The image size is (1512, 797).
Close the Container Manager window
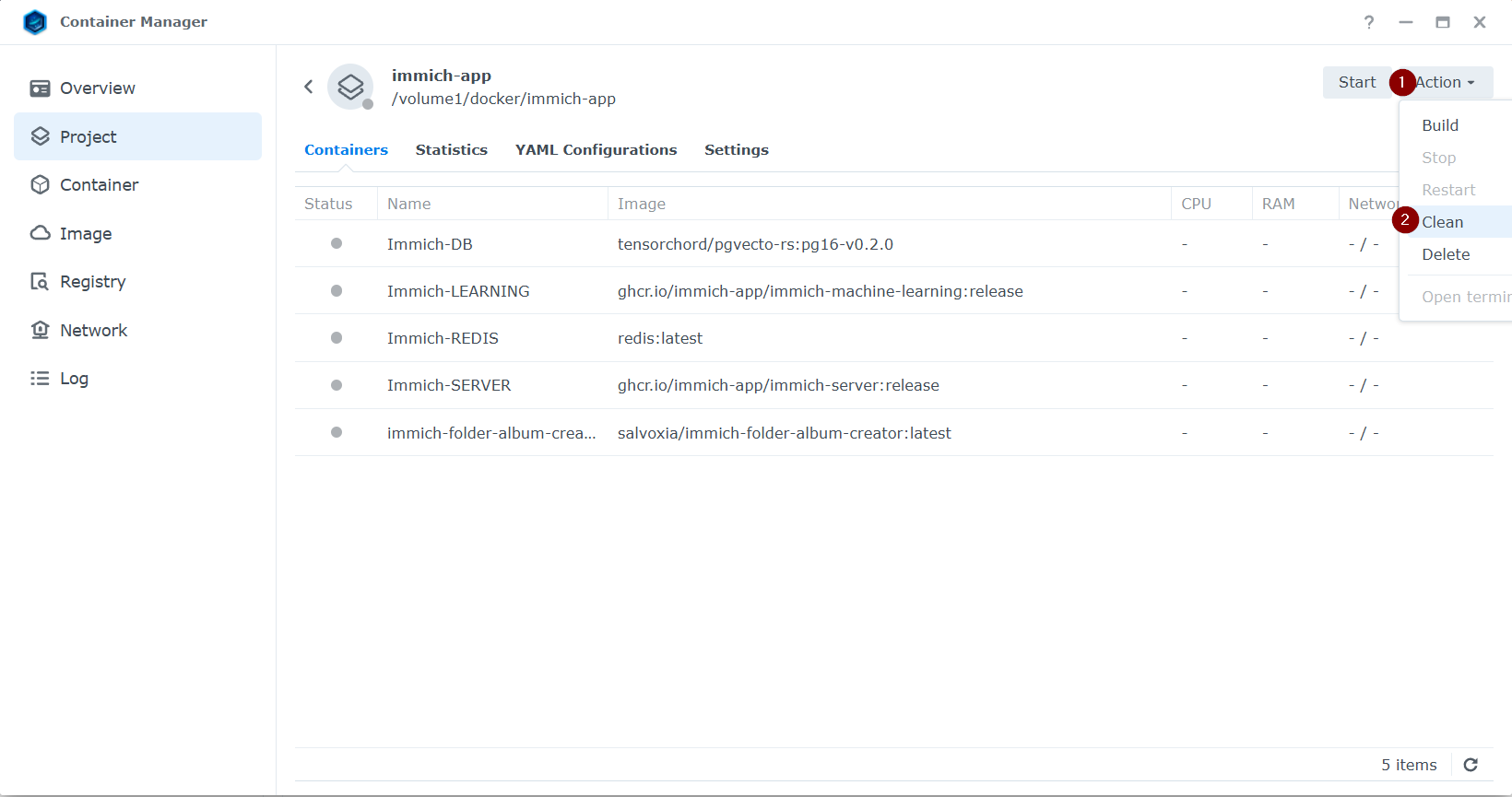point(1480,22)
